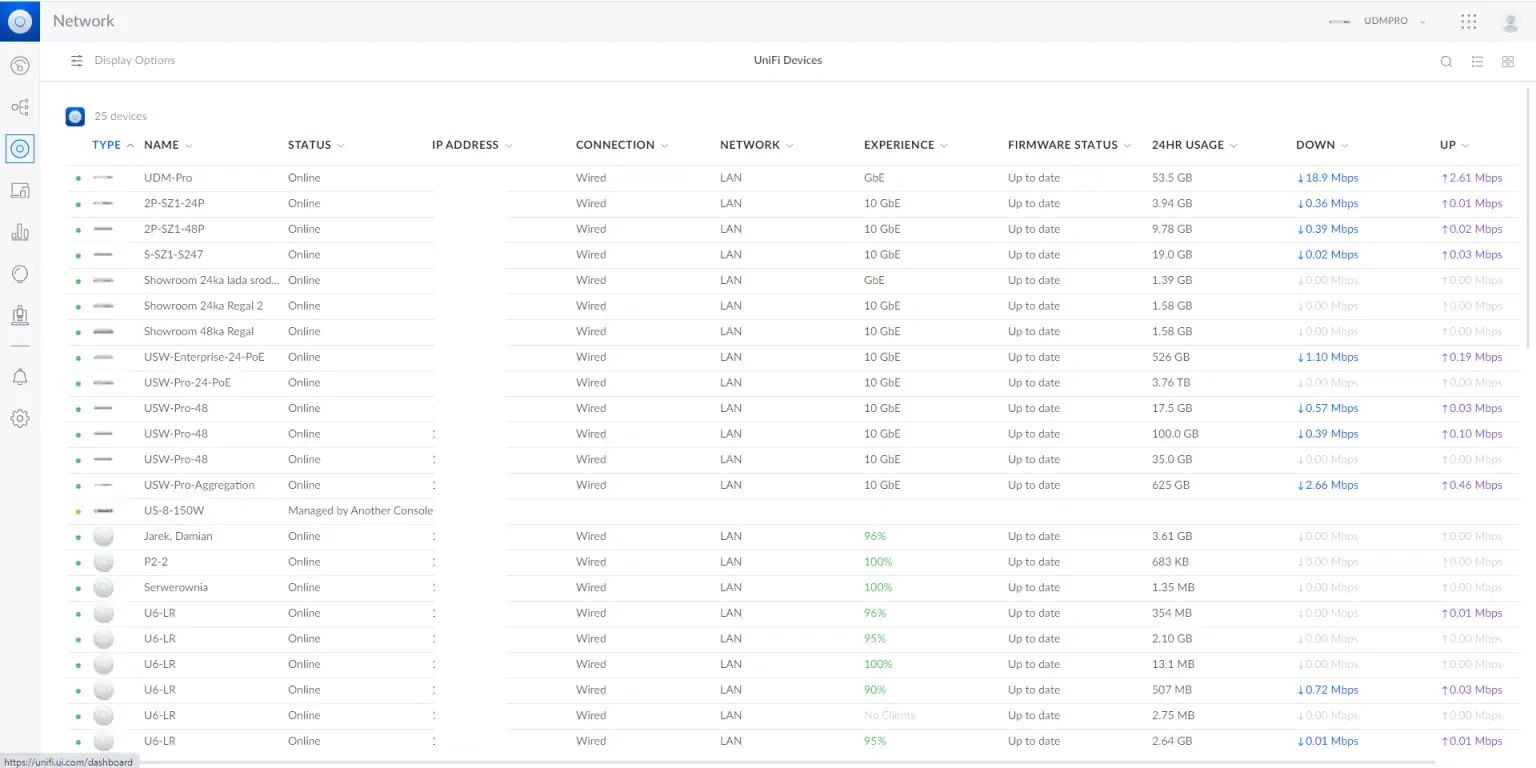The height and width of the screenshot is (768, 1536).
Task: Open the user account avatar
Action: click(x=1510, y=21)
